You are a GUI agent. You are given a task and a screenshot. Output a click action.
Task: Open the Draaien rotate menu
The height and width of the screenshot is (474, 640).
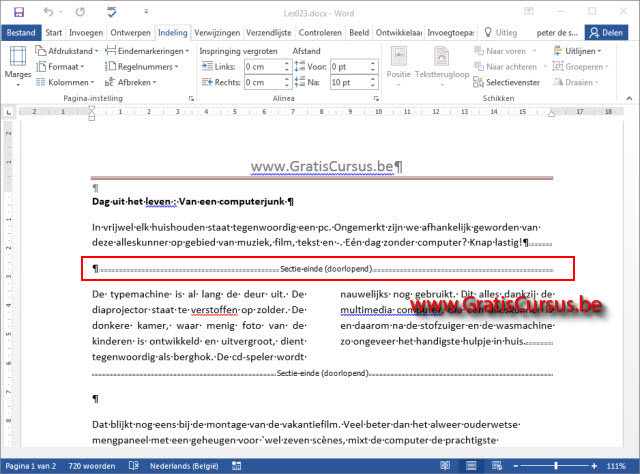[576, 82]
